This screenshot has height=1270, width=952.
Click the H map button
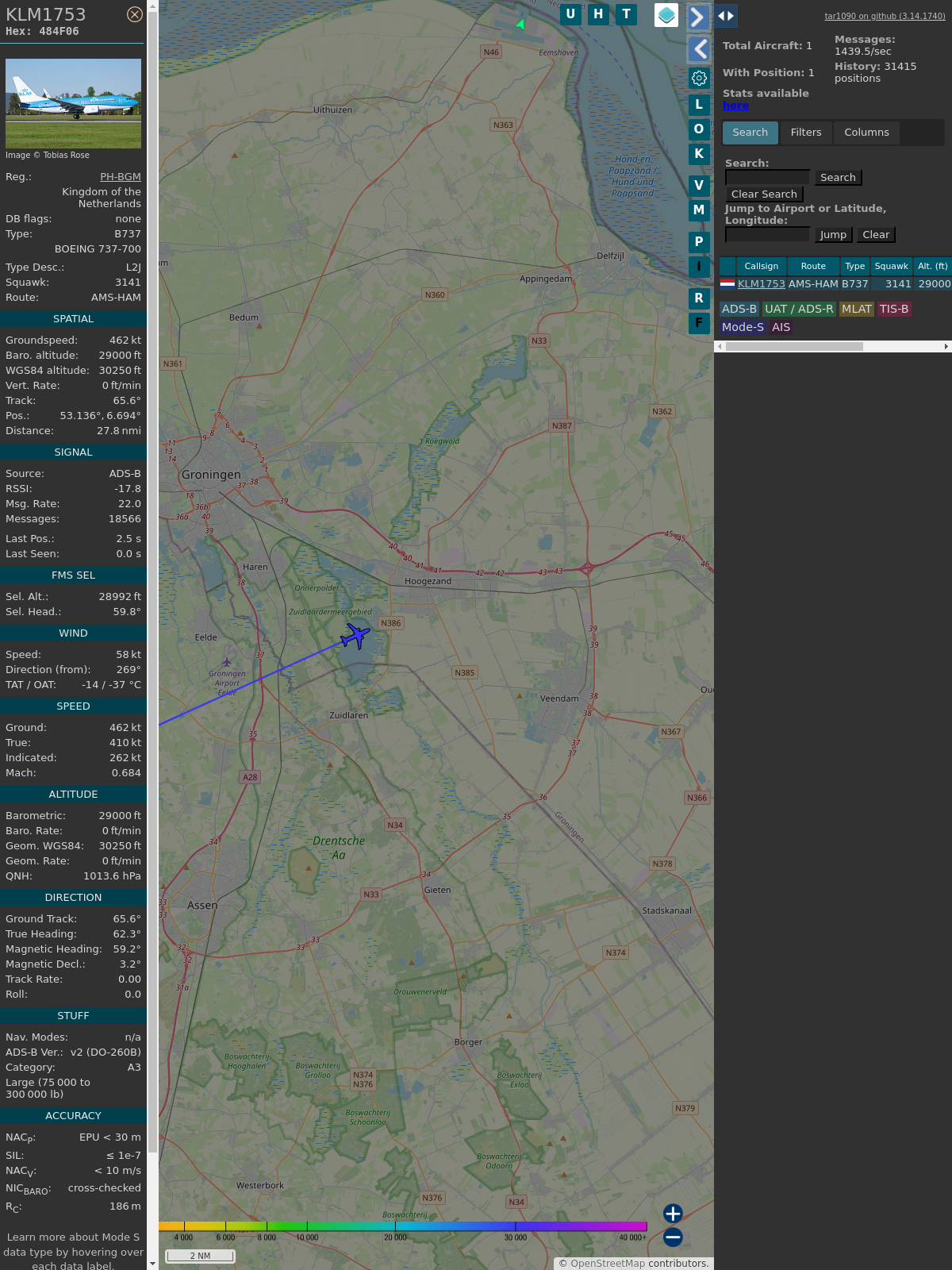click(x=598, y=14)
